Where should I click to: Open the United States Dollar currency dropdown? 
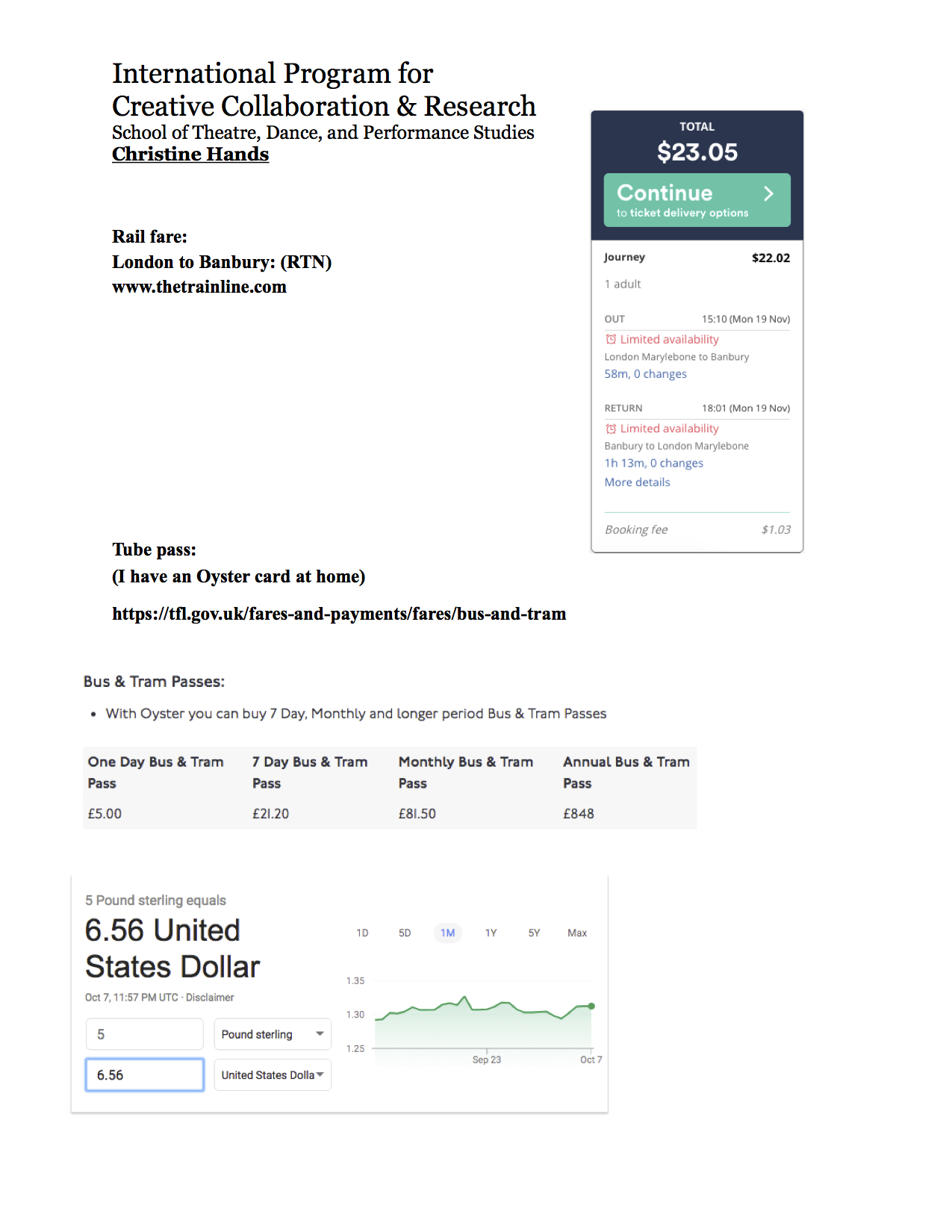(273, 1075)
